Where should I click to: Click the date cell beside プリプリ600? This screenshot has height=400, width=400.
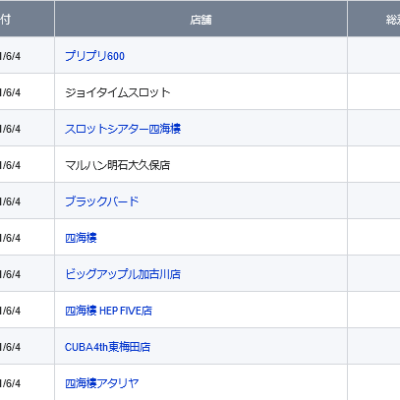click(x=27, y=56)
